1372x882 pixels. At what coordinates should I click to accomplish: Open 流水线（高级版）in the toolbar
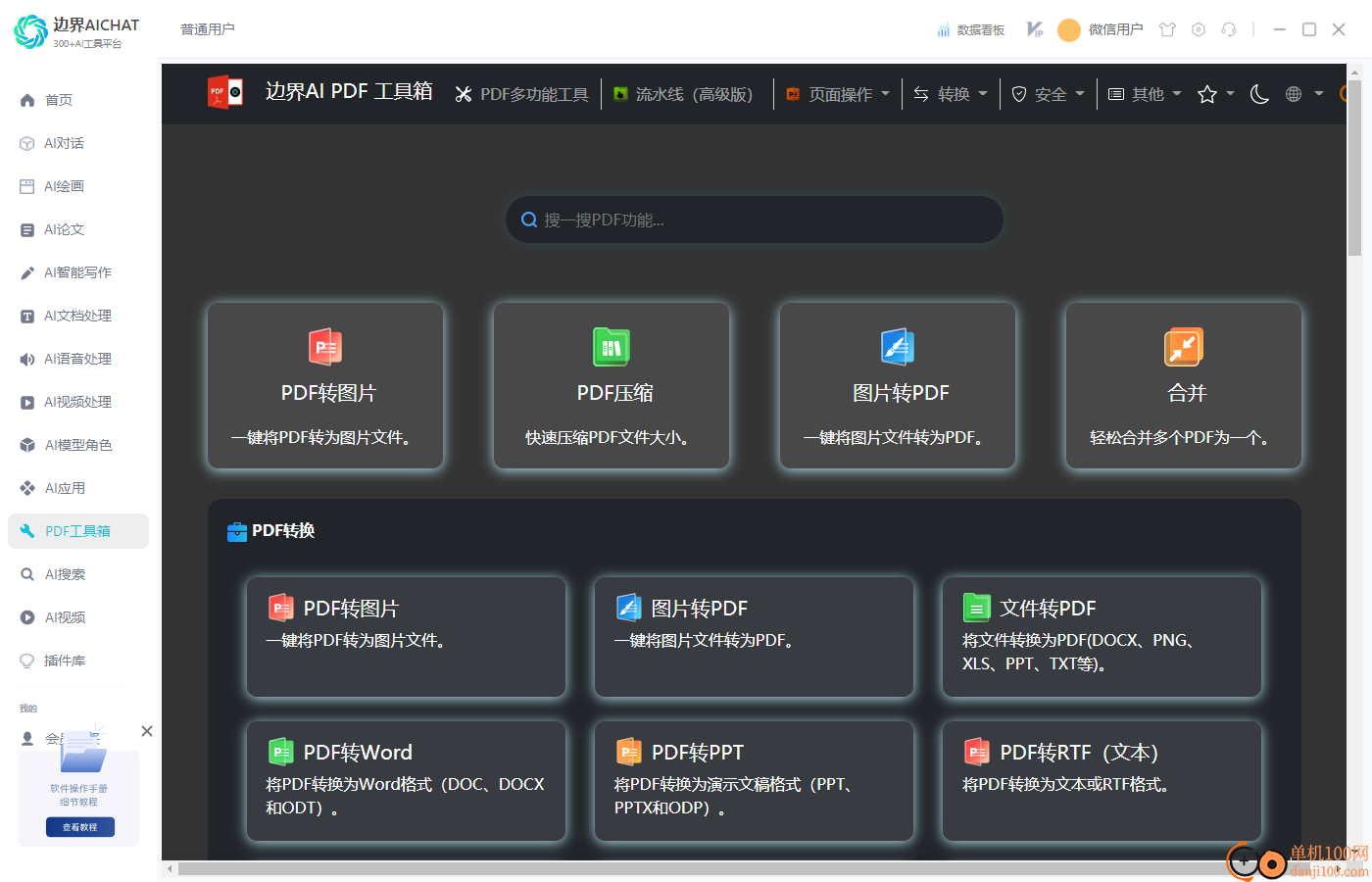coord(683,94)
